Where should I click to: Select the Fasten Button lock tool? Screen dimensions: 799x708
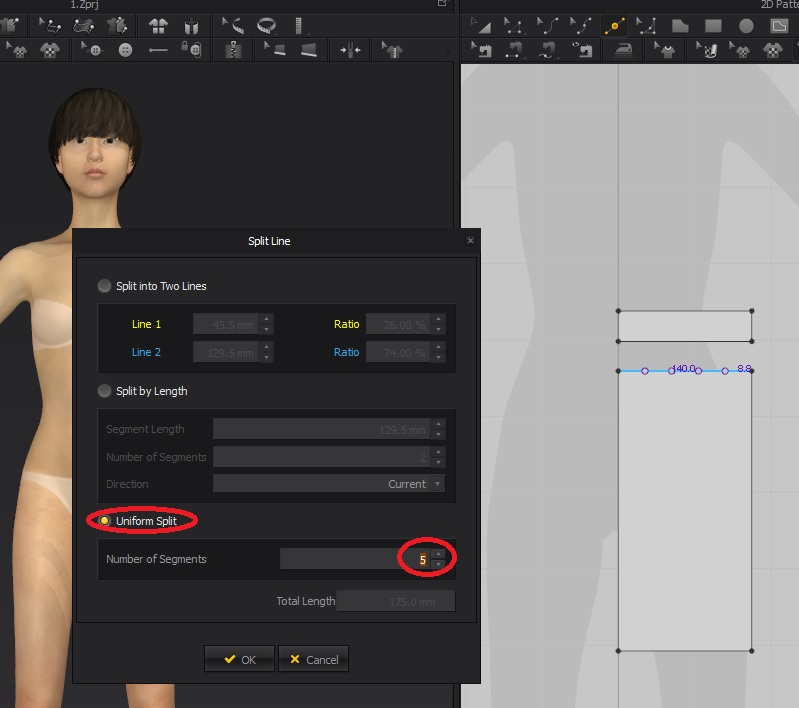coord(191,49)
